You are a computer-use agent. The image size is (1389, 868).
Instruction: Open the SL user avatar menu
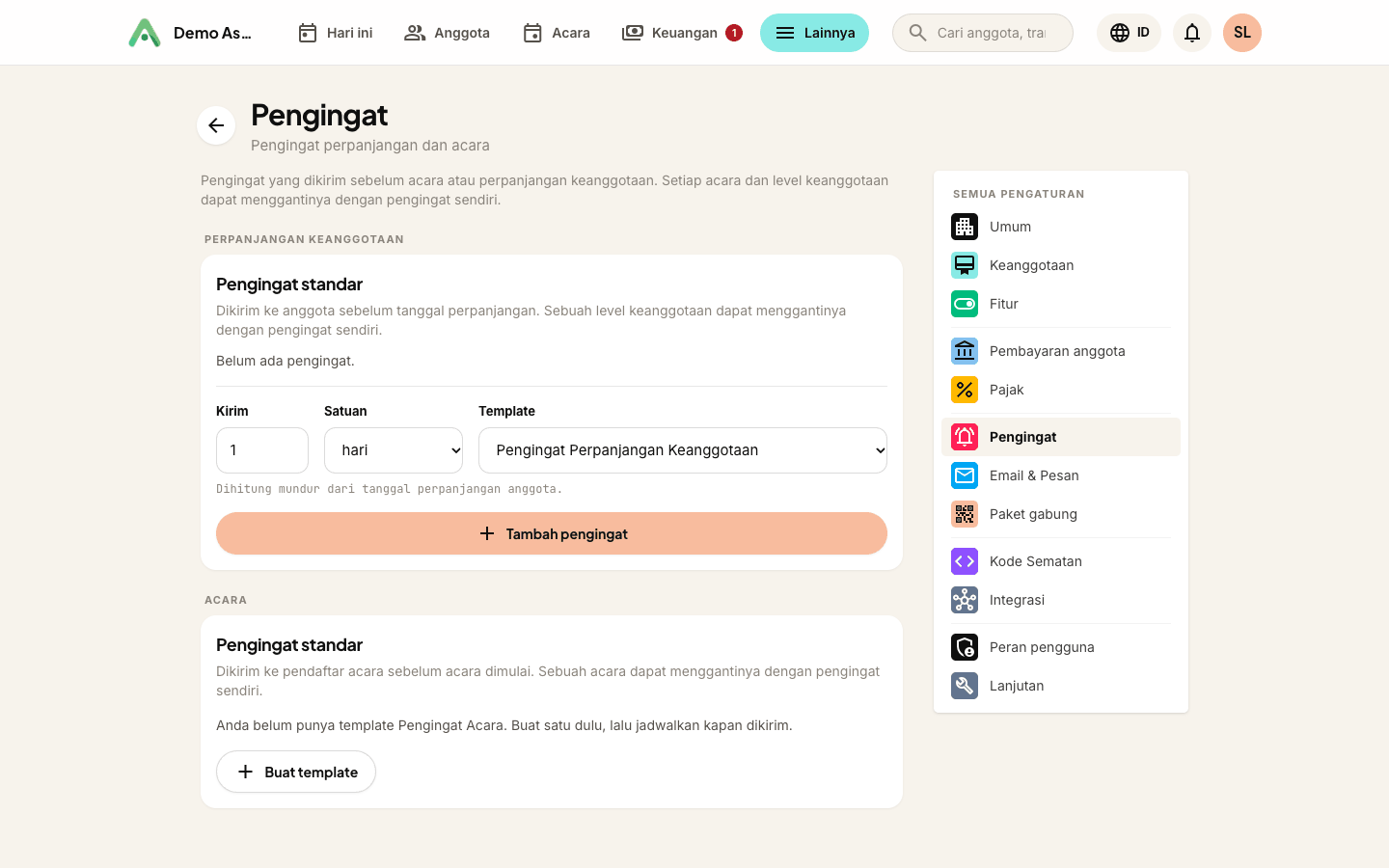(1242, 33)
